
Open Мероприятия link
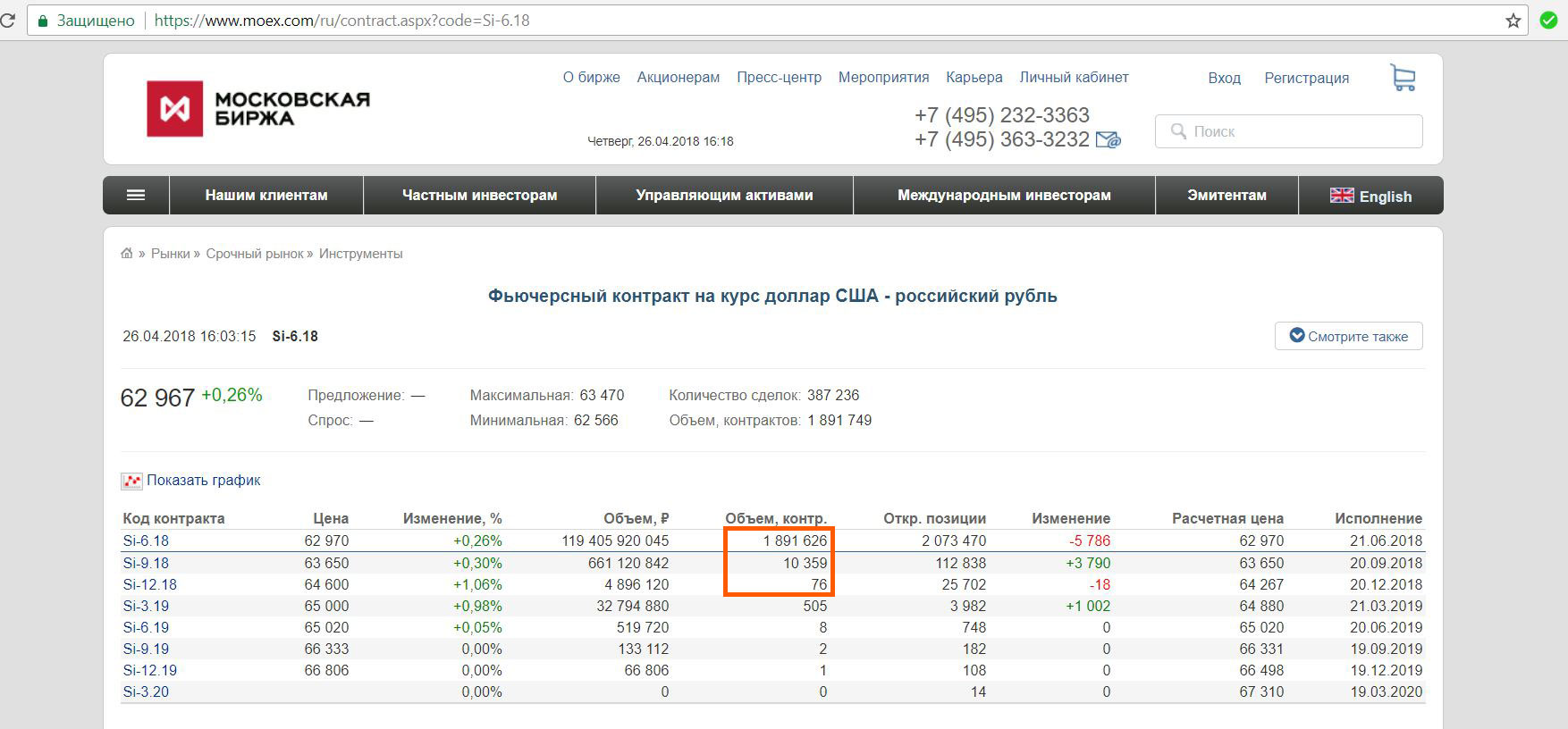(883, 77)
